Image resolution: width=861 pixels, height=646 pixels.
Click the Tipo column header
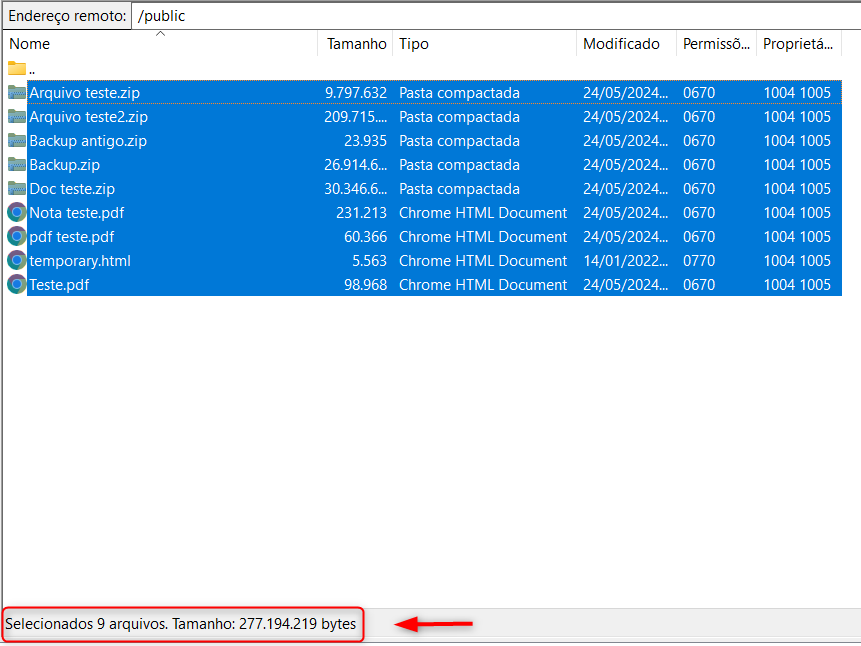pos(414,44)
